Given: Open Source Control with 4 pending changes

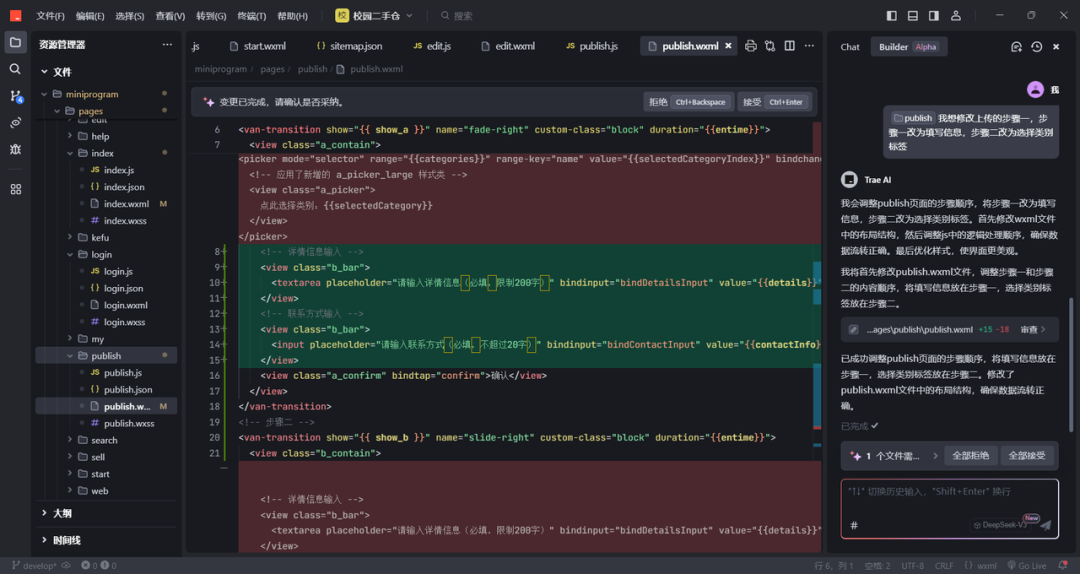Looking at the screenshot, I should (15, 96).
